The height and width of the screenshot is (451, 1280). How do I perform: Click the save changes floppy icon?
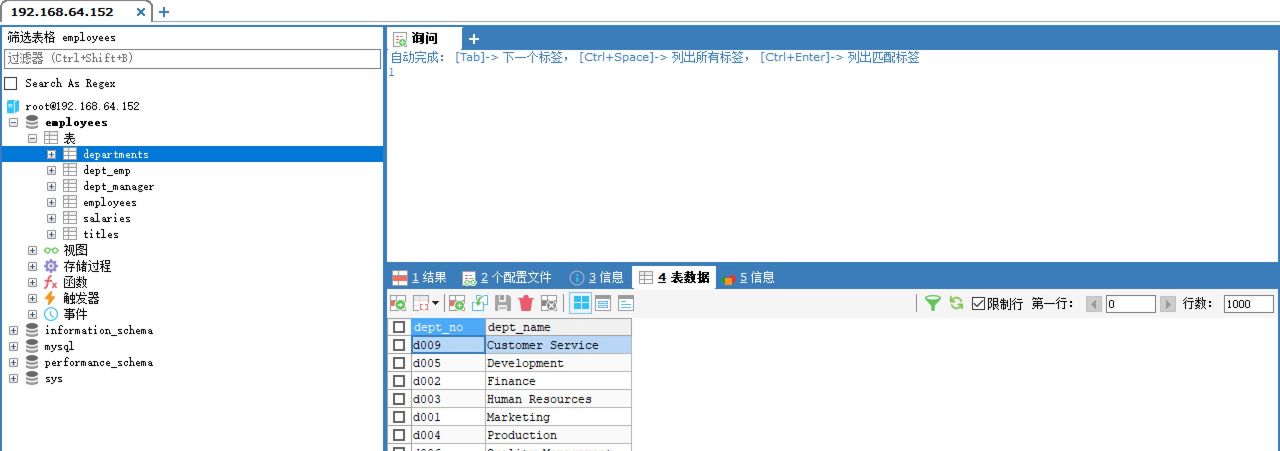(x=503, y=303)
